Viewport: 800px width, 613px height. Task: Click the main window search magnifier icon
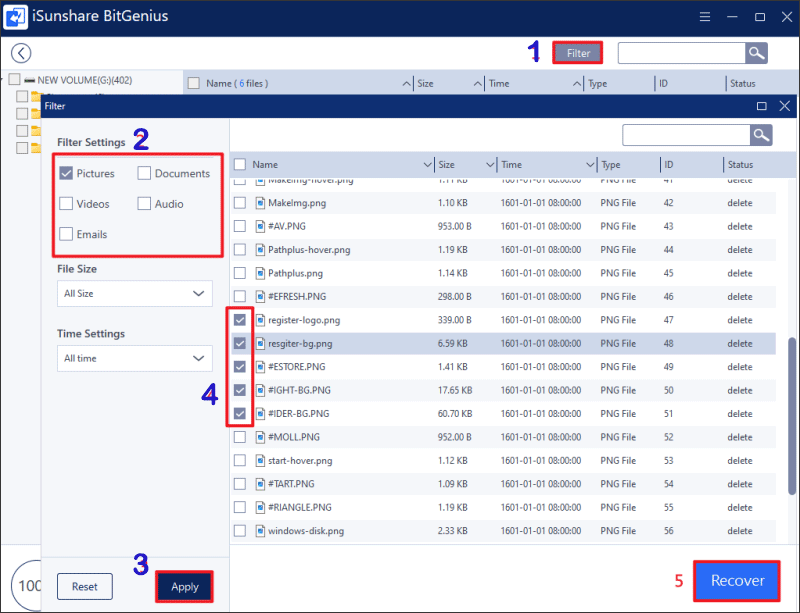[x=757, y=53]
